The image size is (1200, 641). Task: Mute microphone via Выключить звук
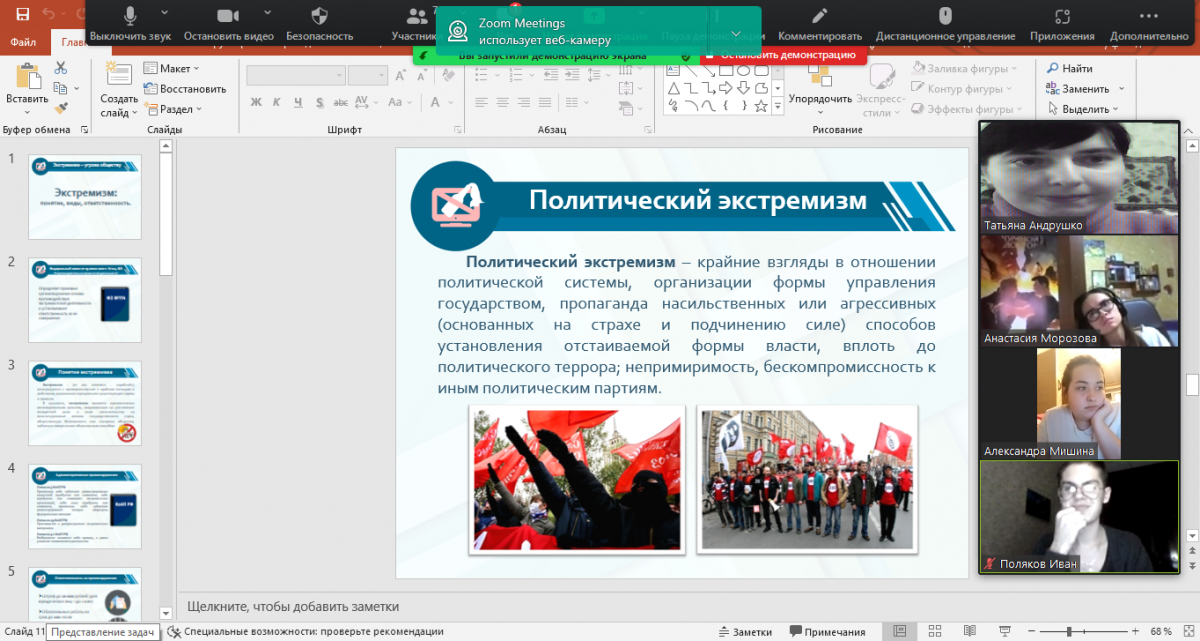click(x=130, y=24)
